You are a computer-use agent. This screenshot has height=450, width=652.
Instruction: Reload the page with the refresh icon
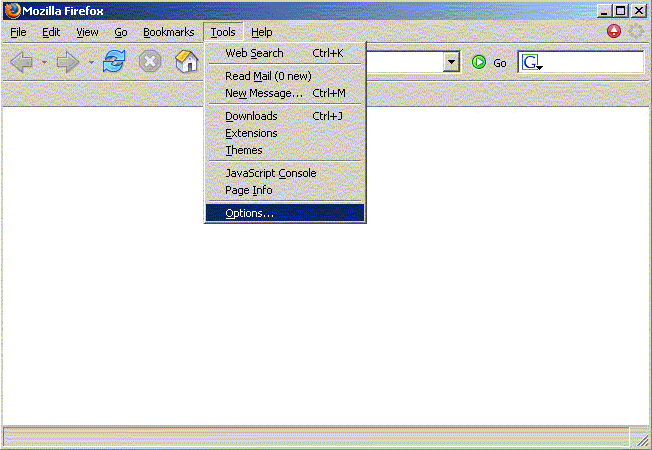pos(114,62)
